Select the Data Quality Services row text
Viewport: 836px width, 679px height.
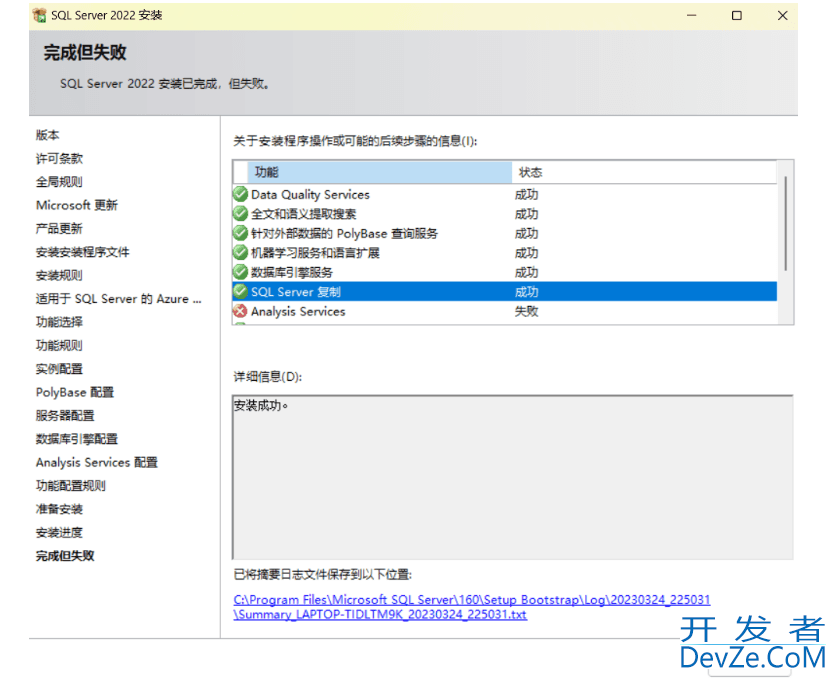tap(310, 195)
